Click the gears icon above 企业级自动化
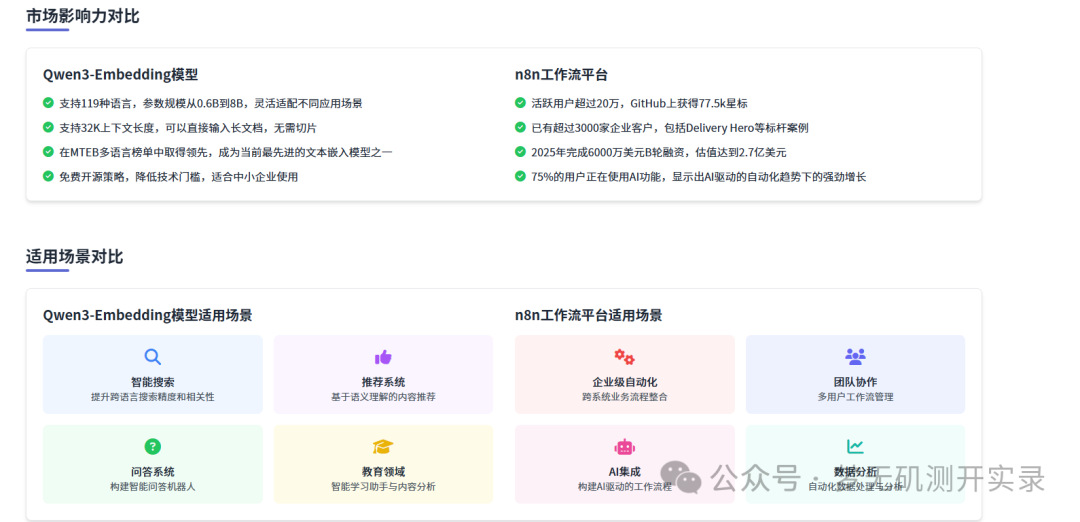Image resolution: width=1080 pixels, height=522 pixels. (624, 357)
